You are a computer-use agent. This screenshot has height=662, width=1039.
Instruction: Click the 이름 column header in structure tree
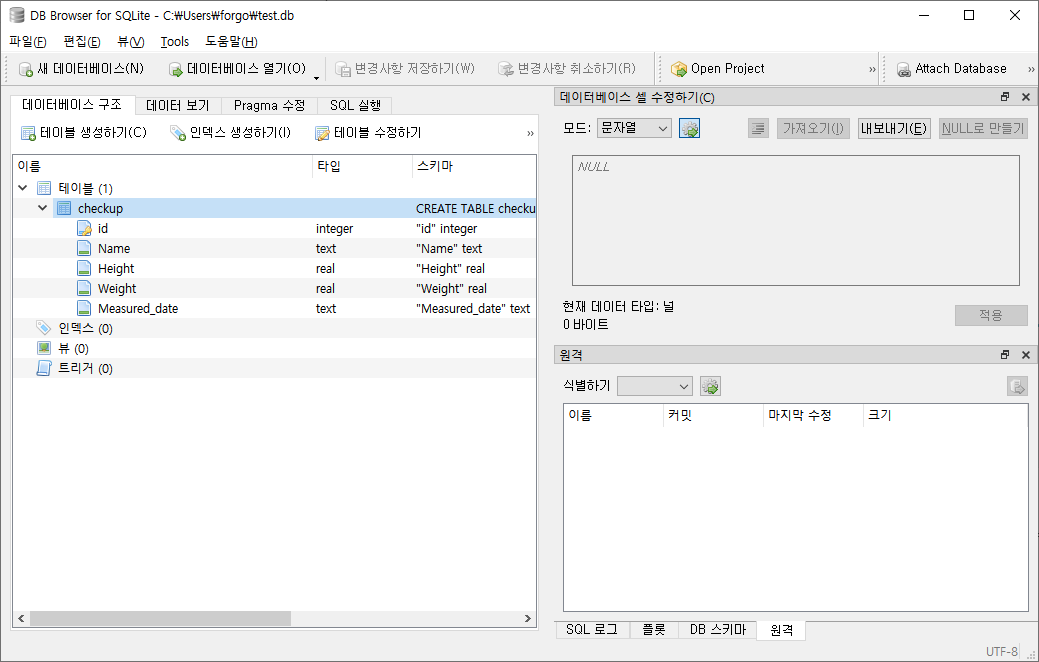pyautogui.click(x=162, y=166)
